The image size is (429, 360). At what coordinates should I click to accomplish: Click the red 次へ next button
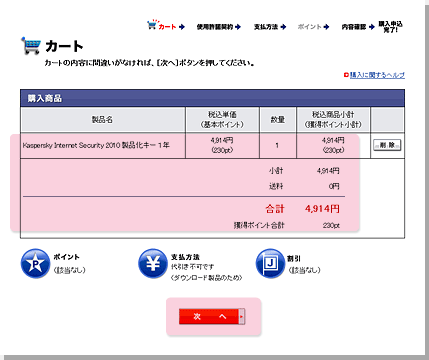212,316
